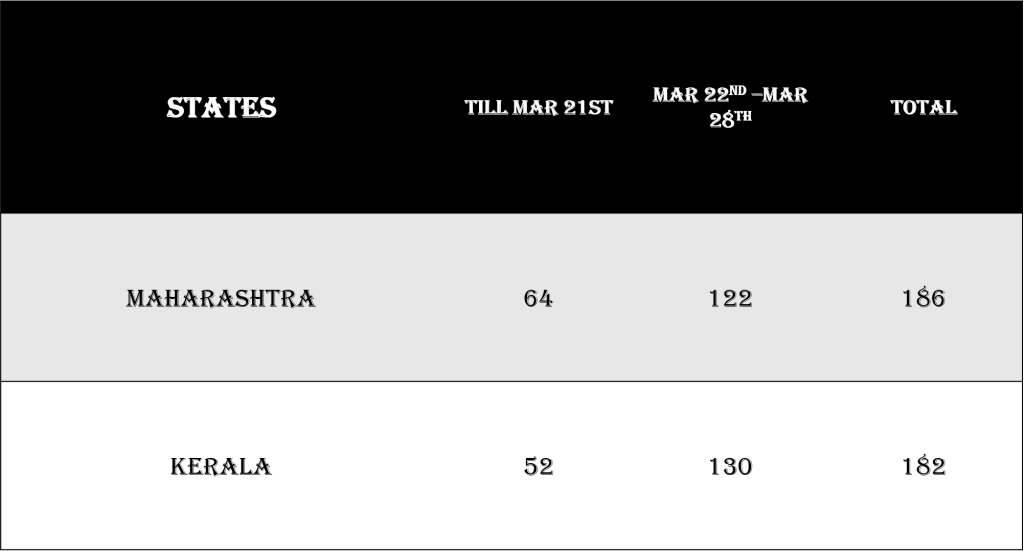
Task: Click the value 130 in Kerala row
Action: 730,467
